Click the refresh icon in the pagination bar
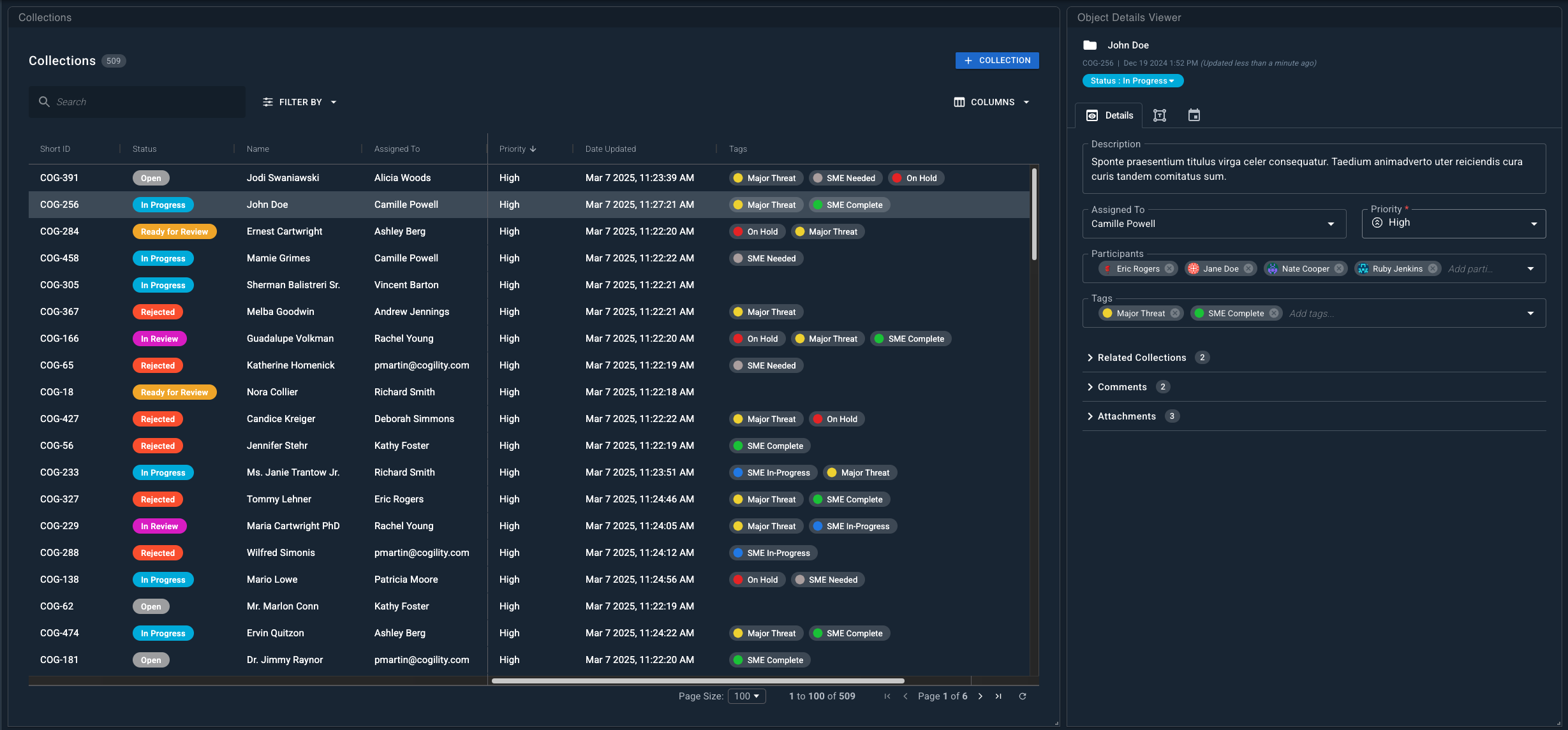This screenshot has height=730, width=1568. pyautogui.click(x=1023, y=696)
